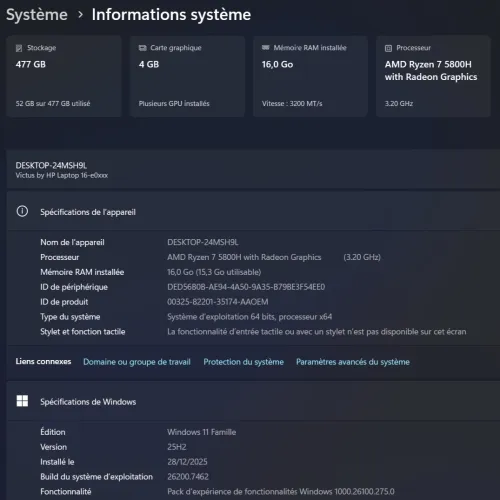
Task: Click the info icon beside Spécifications de l'appareil
Action: click(x=22, y=211)
